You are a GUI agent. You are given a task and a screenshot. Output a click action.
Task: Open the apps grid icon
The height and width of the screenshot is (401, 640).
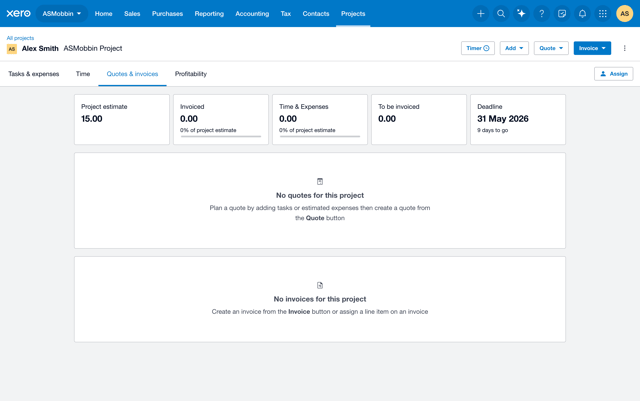pyautogui.click(x=603, y=13)
